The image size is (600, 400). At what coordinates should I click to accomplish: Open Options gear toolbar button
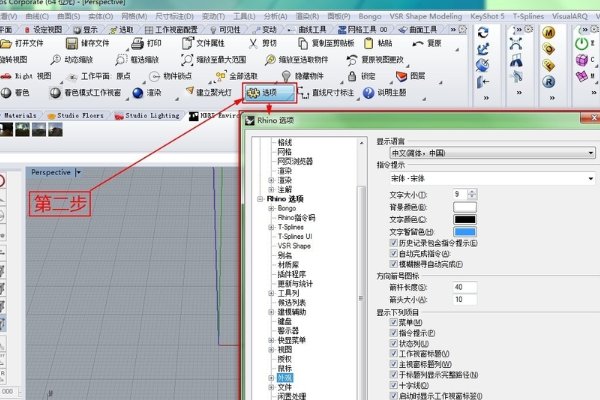coord(269,93)
